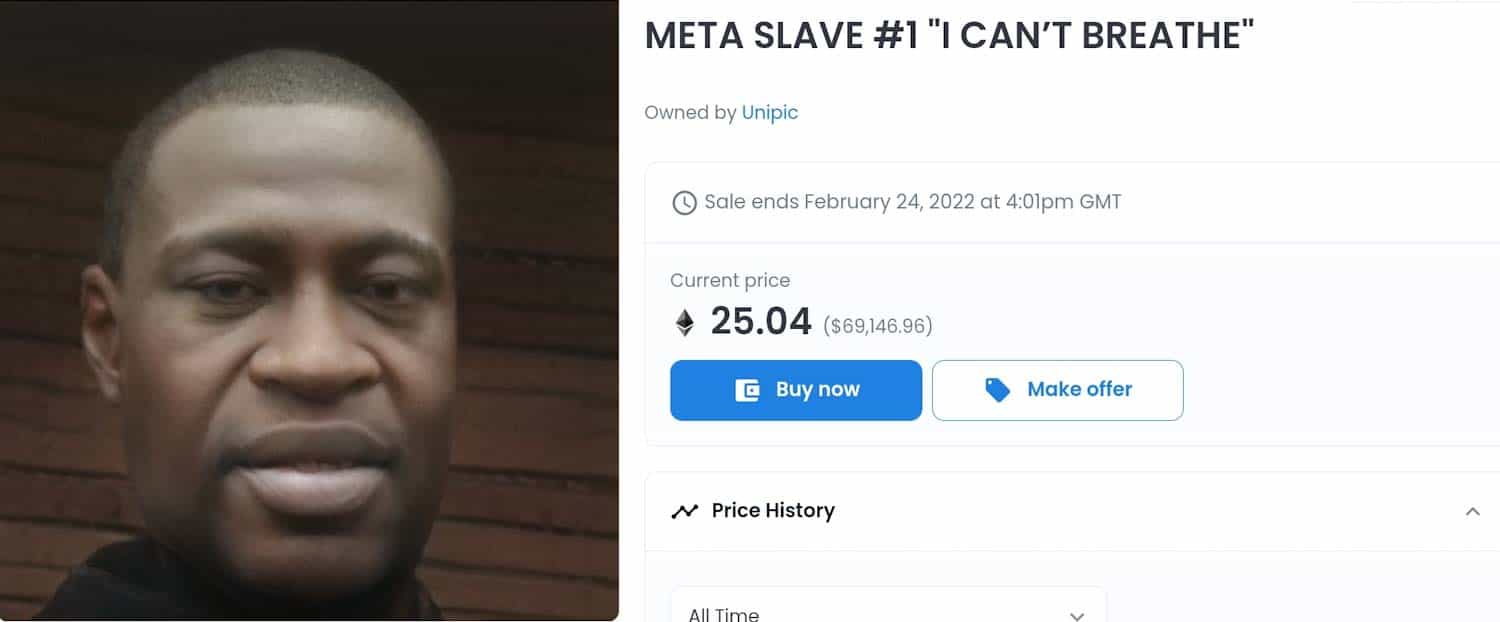Click the tag icon inside Make offer
Screen dimensions: 1500x622
tap(998, 390)
